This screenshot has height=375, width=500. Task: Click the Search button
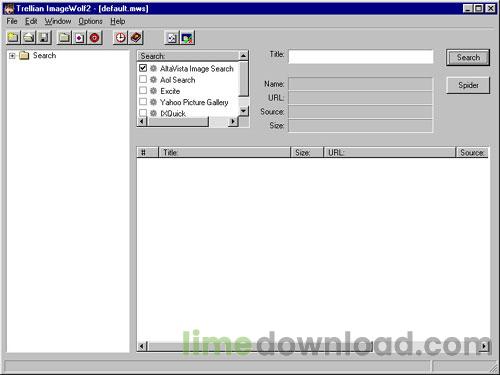tap(468, 57)
